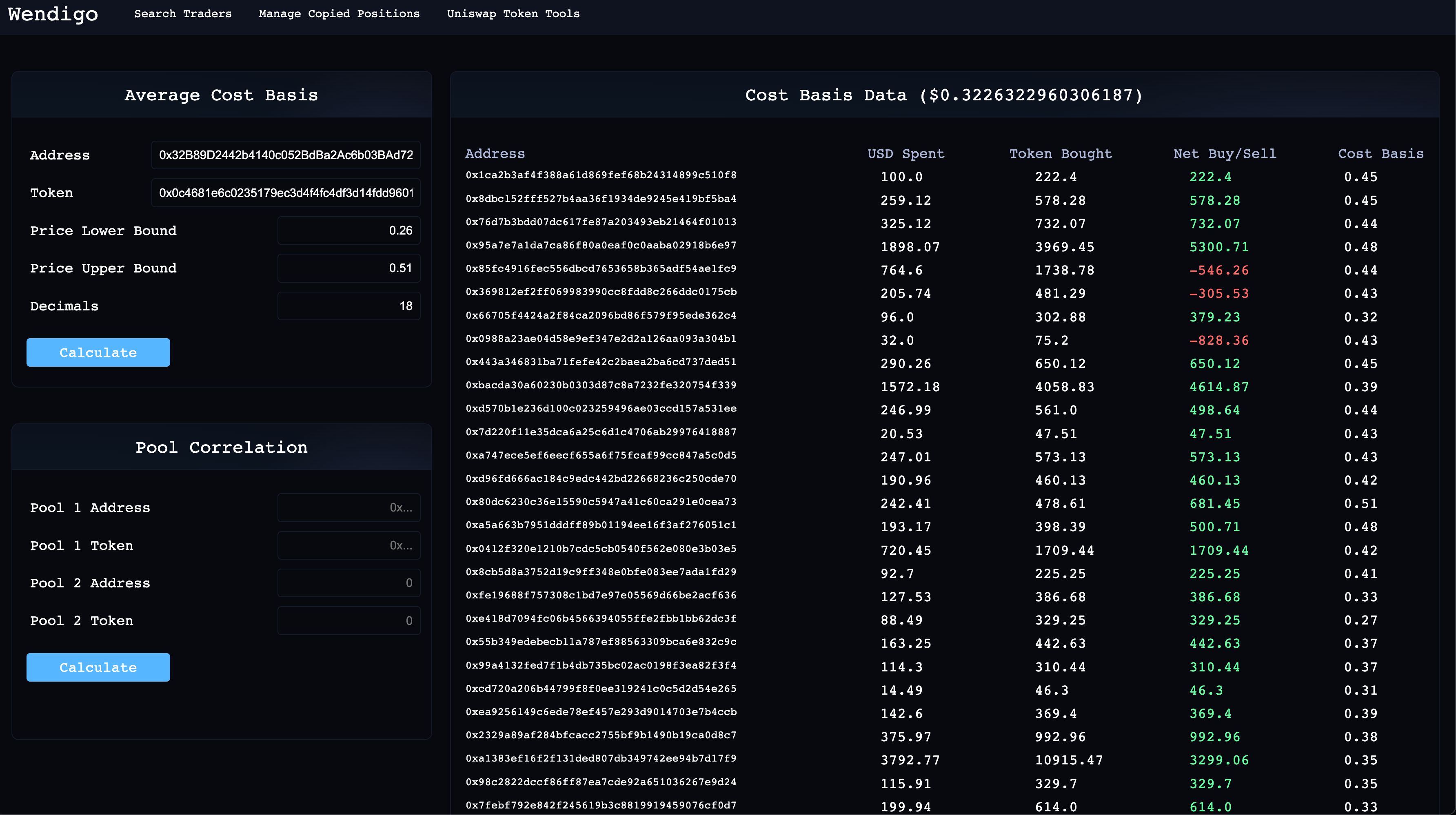Select address 0x369812ef2ff069983990cc8fdd8c266ddc0175cb
Screen dimensions: 1456x815
pyautogui.click(x=601, y=292)
